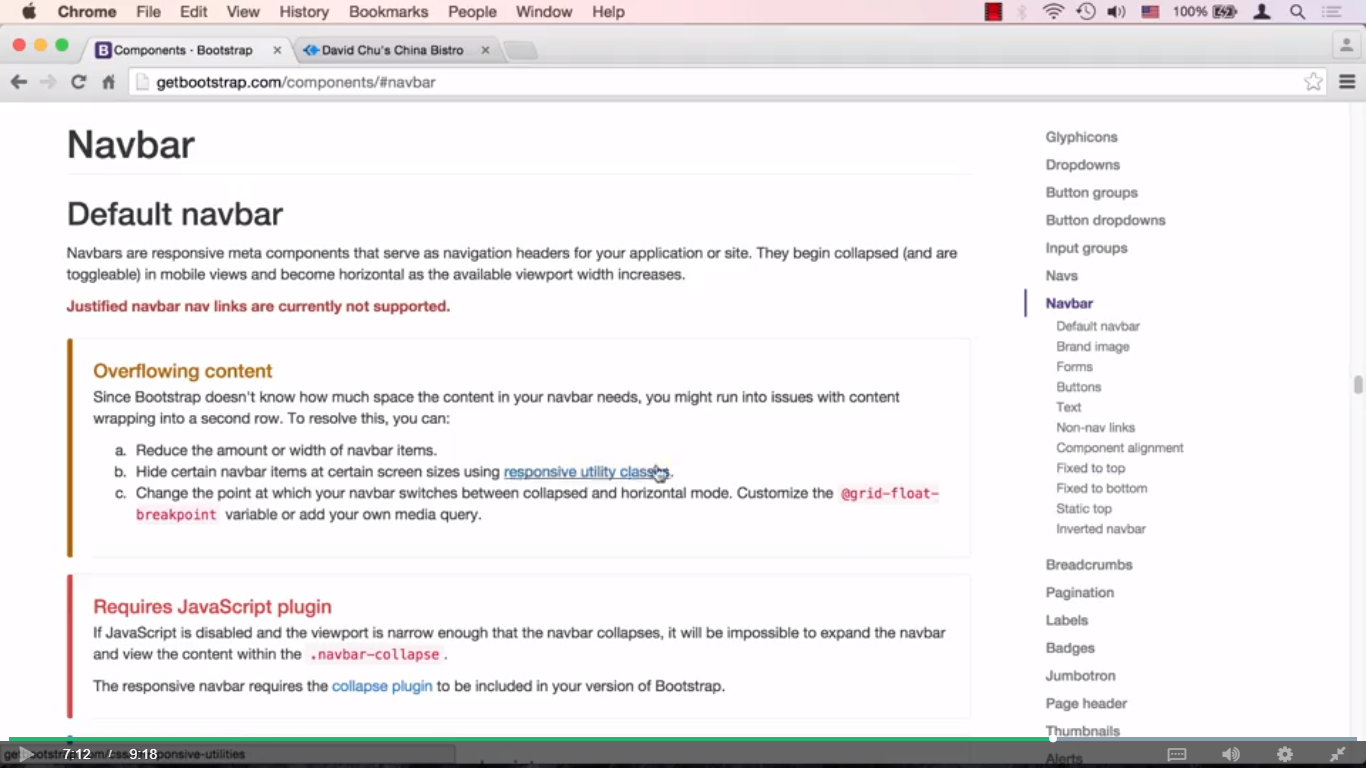Image resolution: width=1366 pixels, height=768 pixels.
Task: Open the Bluetooth status menu
Action: (1022, 12)
